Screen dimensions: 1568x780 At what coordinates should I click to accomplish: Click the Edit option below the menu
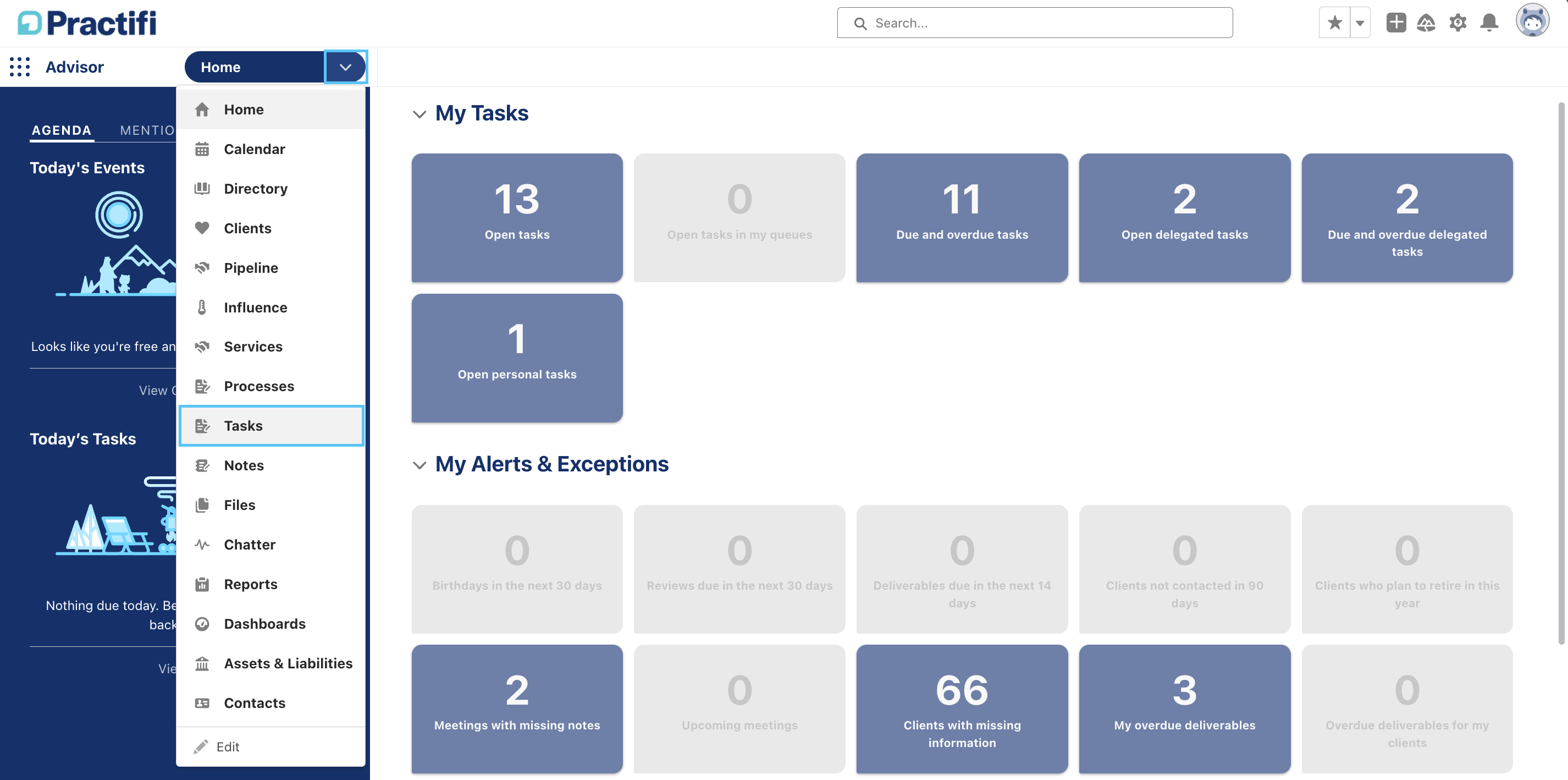(x=227, y=746)
